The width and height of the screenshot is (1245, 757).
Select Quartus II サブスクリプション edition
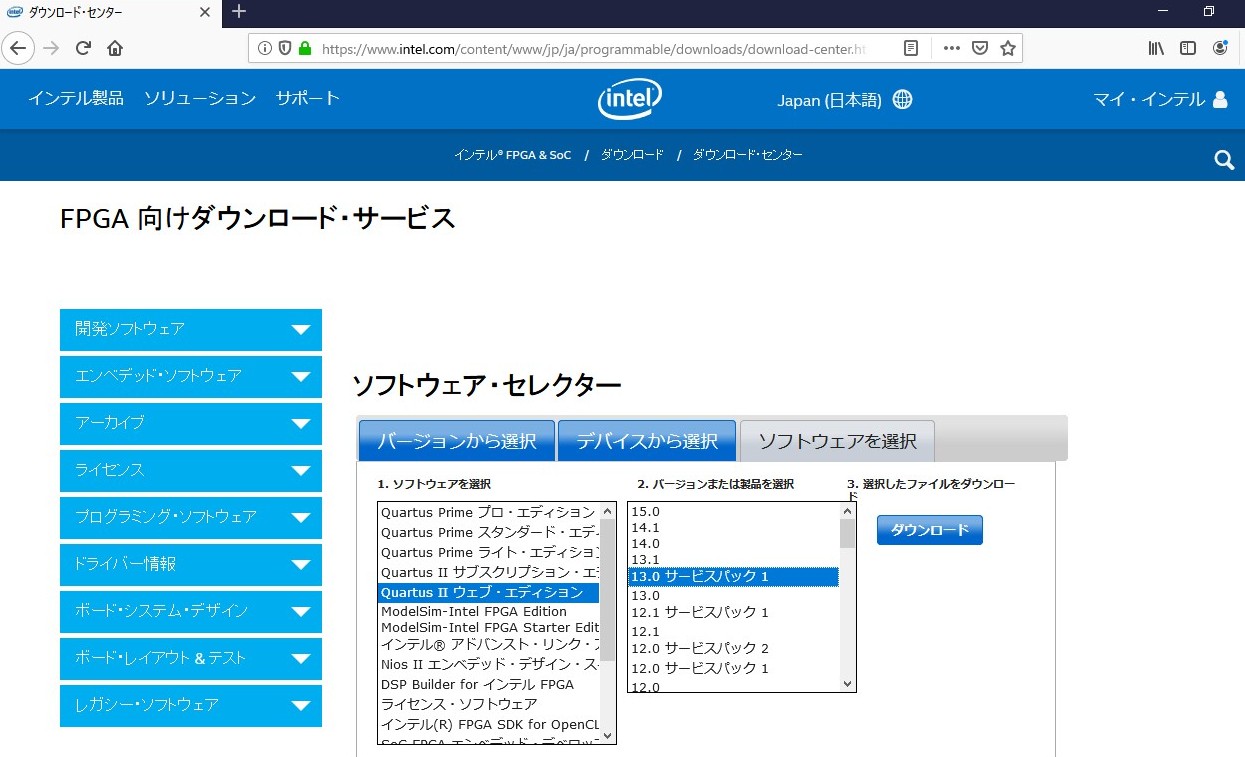pos(488,572)
